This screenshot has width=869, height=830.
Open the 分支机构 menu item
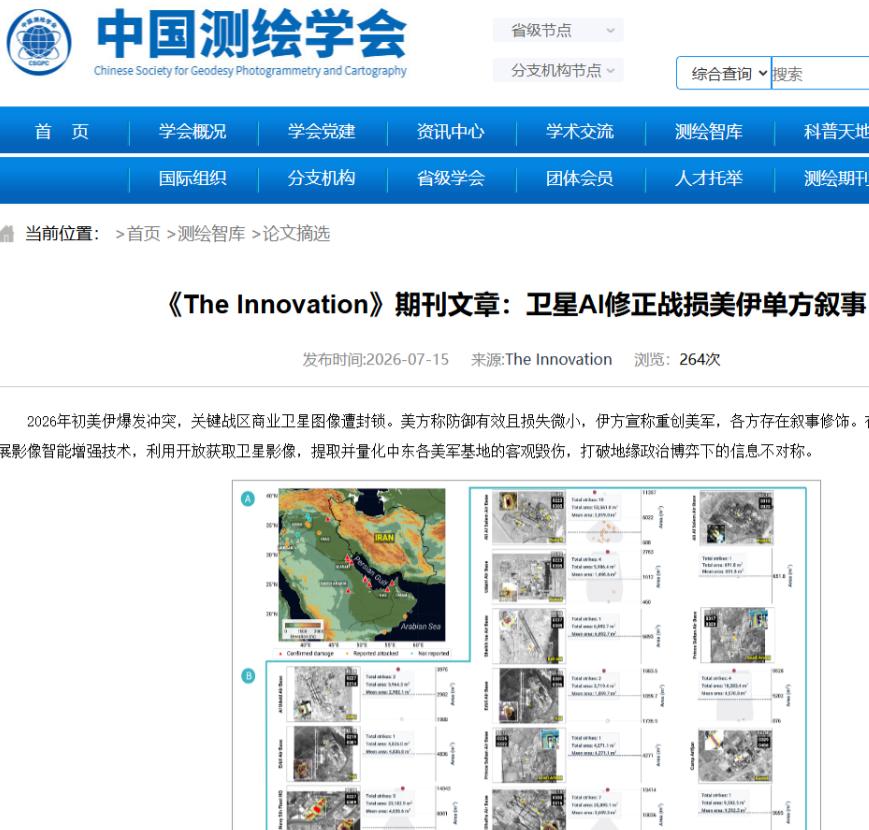click(x=321, y=178)
